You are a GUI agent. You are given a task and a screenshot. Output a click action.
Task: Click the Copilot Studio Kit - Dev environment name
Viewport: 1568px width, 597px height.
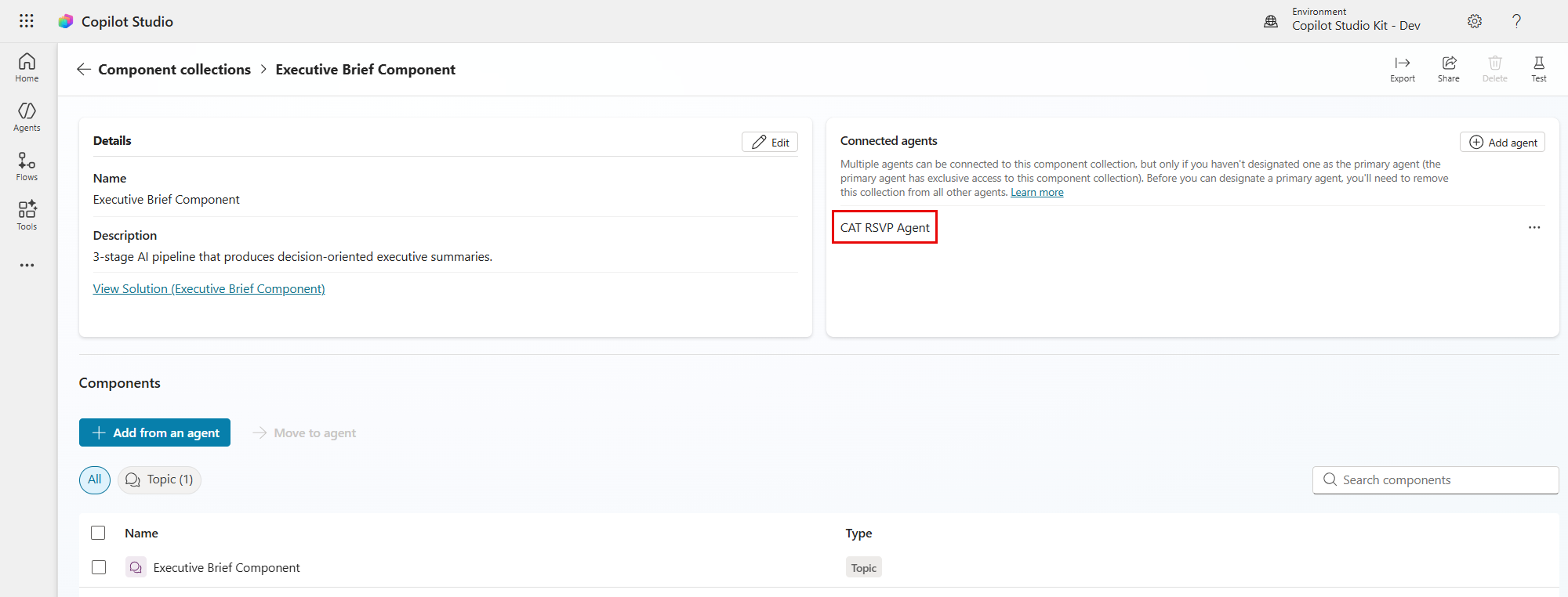click(1356, 26)
